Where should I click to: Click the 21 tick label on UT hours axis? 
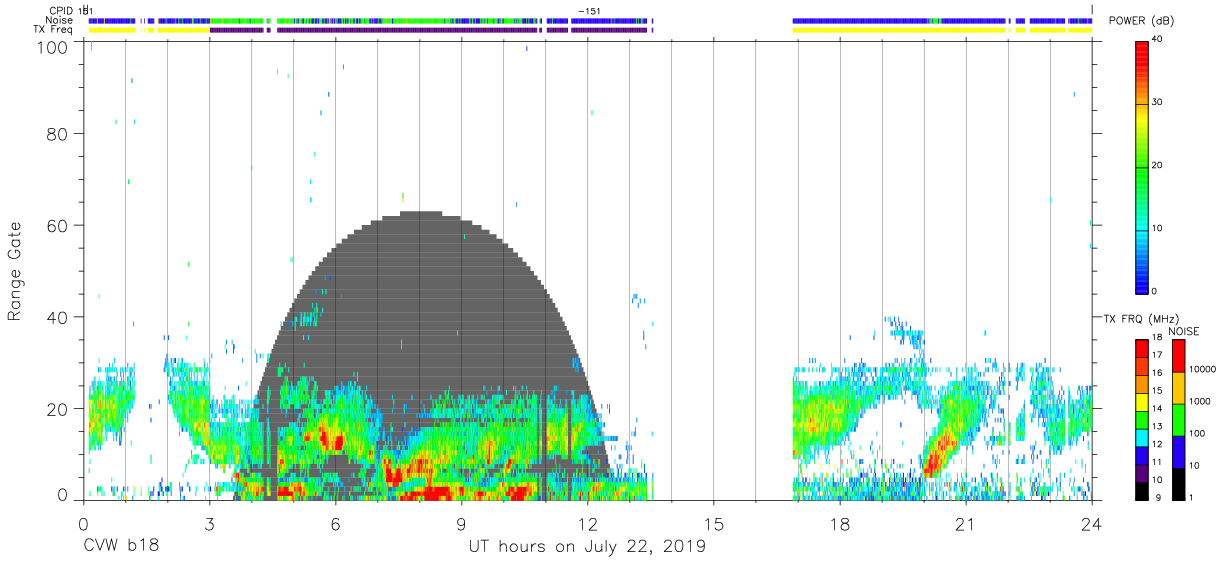[966, 523]
